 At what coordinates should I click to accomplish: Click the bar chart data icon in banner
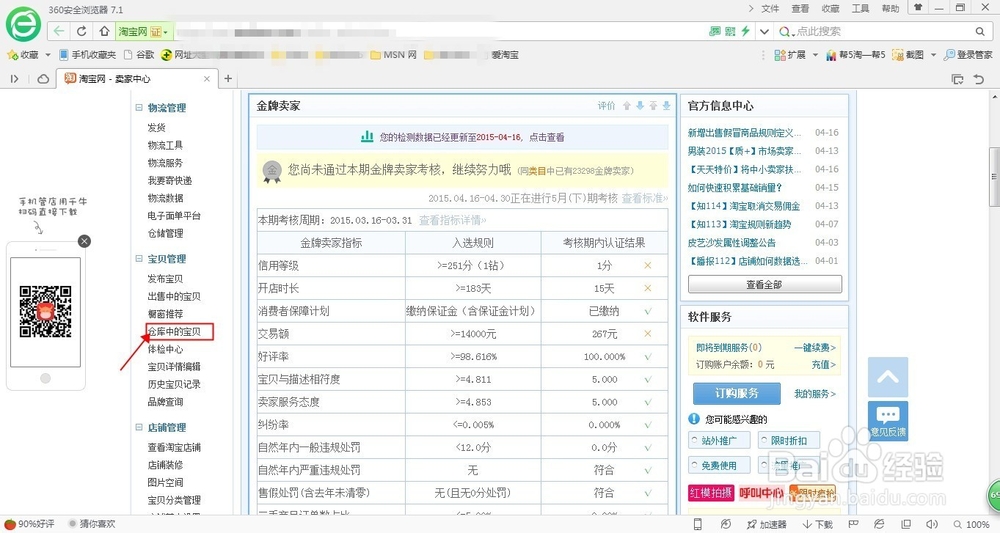[367, 136]
